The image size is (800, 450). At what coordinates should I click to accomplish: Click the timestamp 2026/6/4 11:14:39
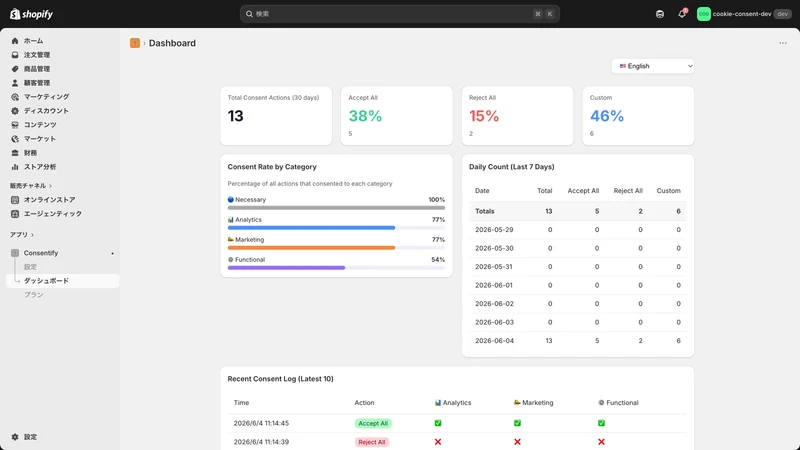[x=261, y=442]
